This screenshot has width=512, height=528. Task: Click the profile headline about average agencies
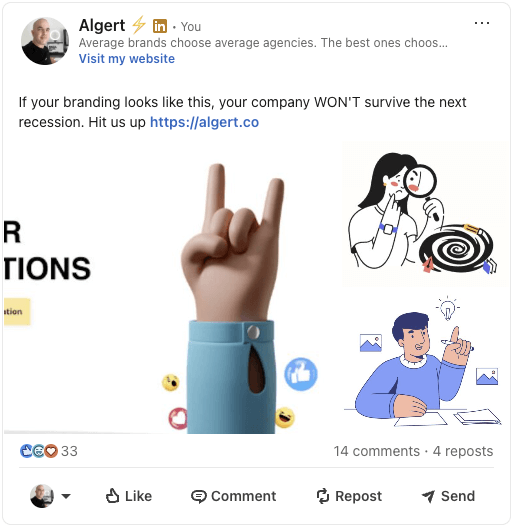pyautogui.click(x=263, y=43)
